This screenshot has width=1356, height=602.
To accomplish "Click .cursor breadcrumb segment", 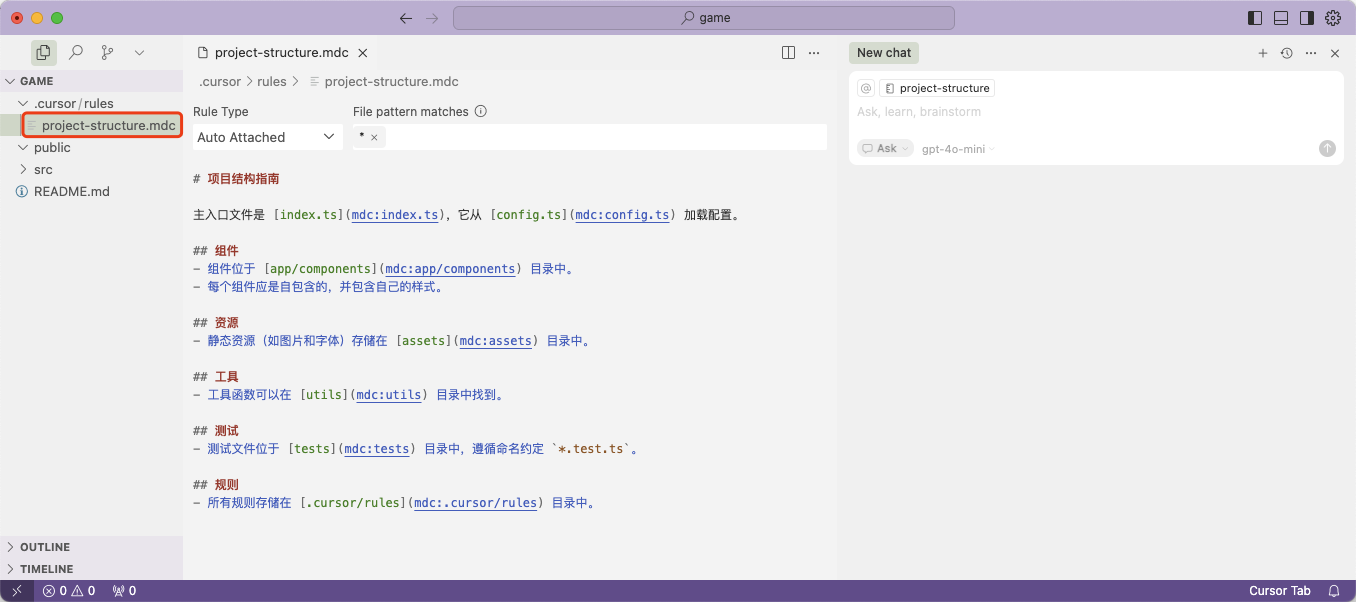I will [220, 82].
